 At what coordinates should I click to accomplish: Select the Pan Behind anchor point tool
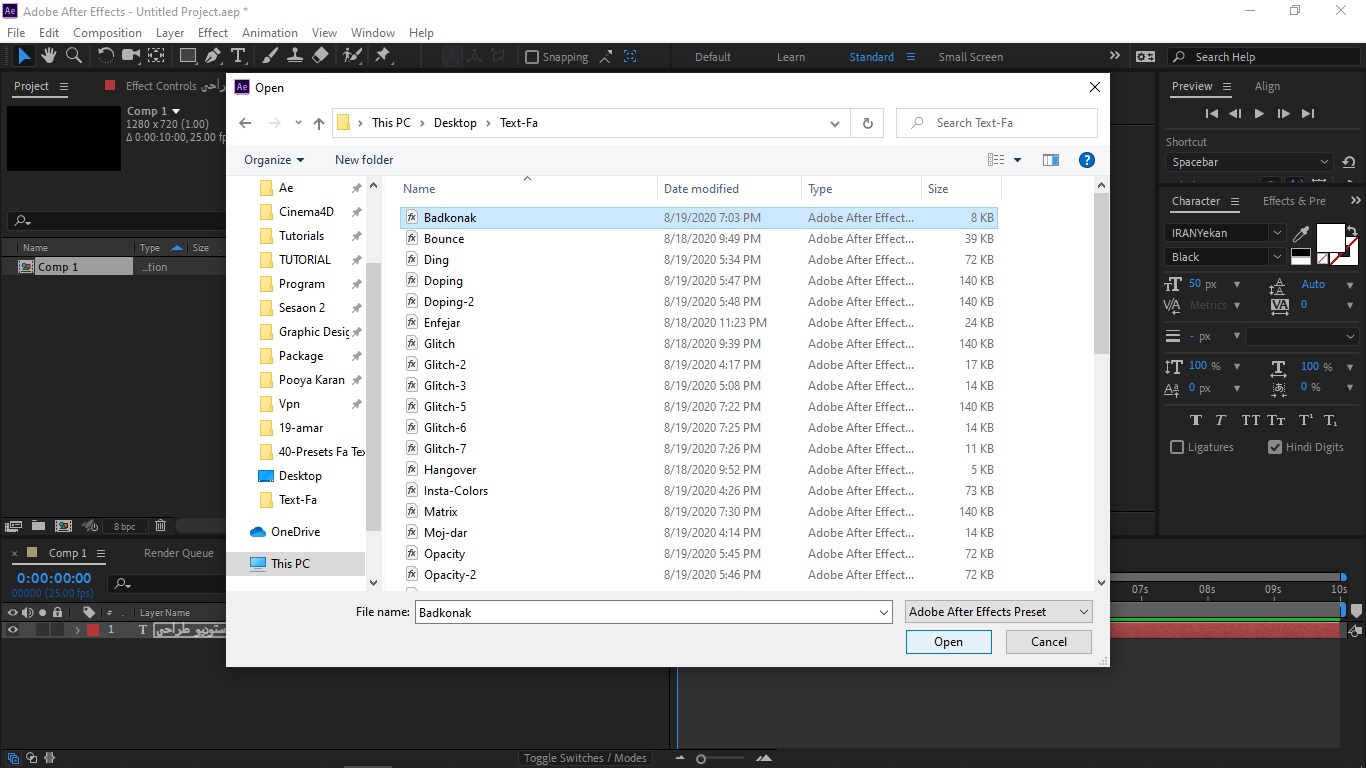click(157, 56)
